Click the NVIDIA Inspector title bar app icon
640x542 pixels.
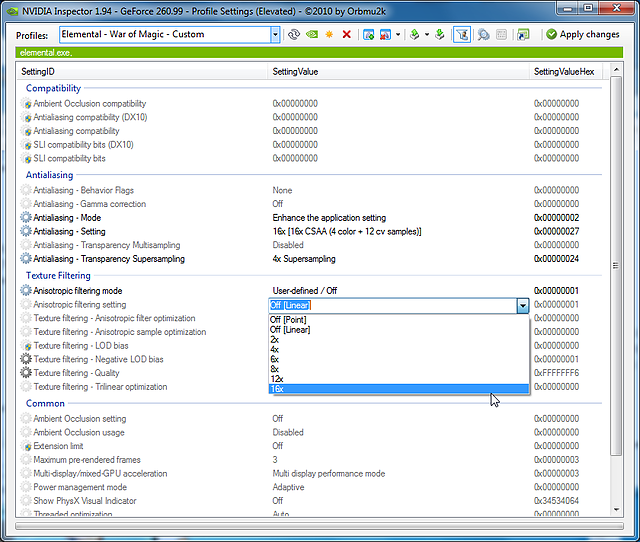click(12, 11)
